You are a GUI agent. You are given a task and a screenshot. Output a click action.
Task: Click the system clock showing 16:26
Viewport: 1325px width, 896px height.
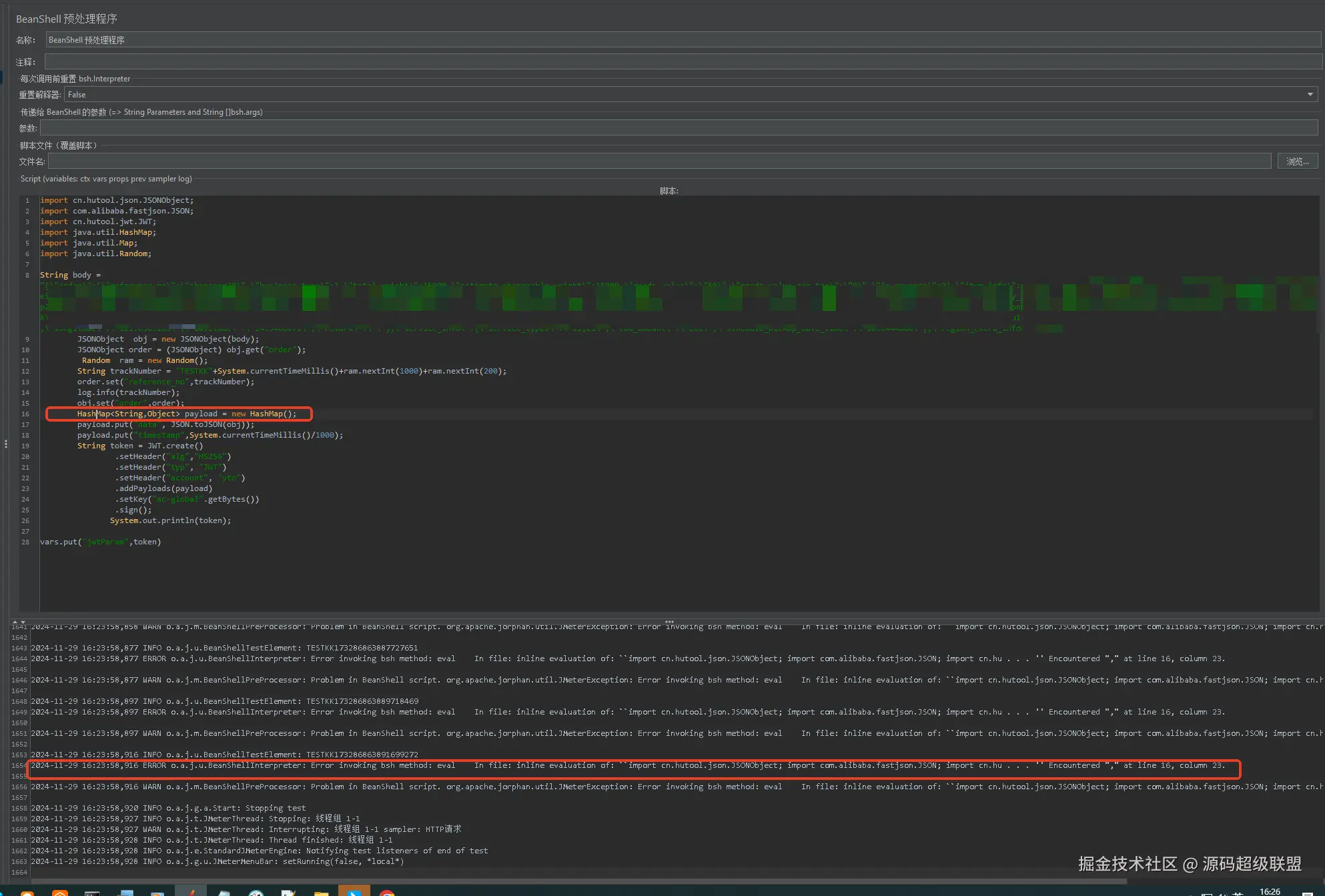[x=1269, y=891]
